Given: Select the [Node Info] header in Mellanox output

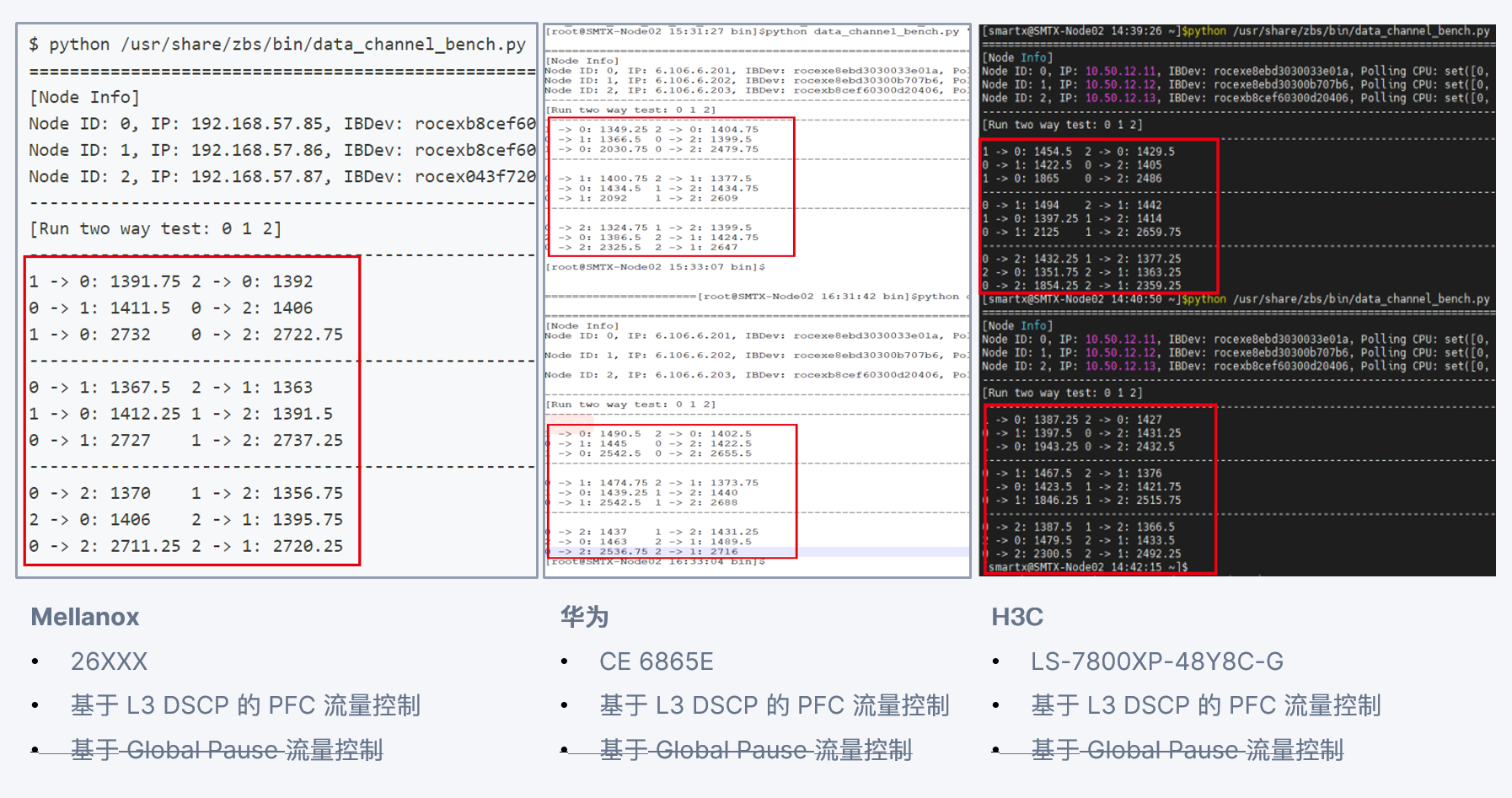Looking at the screenshot, I should 84,97.
